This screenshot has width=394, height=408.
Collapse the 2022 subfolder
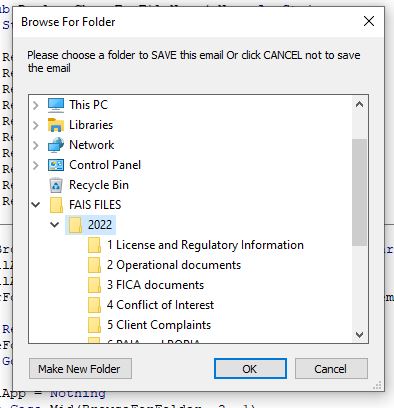pos(54,225)
